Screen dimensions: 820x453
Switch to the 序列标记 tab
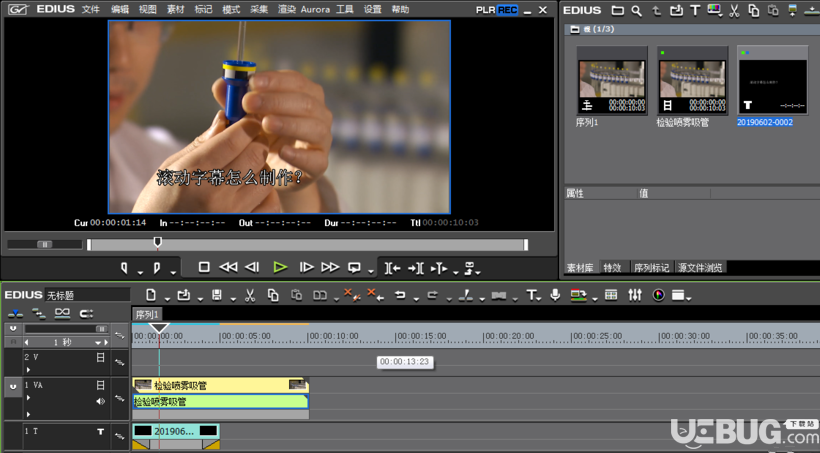(x=651, y=267)
